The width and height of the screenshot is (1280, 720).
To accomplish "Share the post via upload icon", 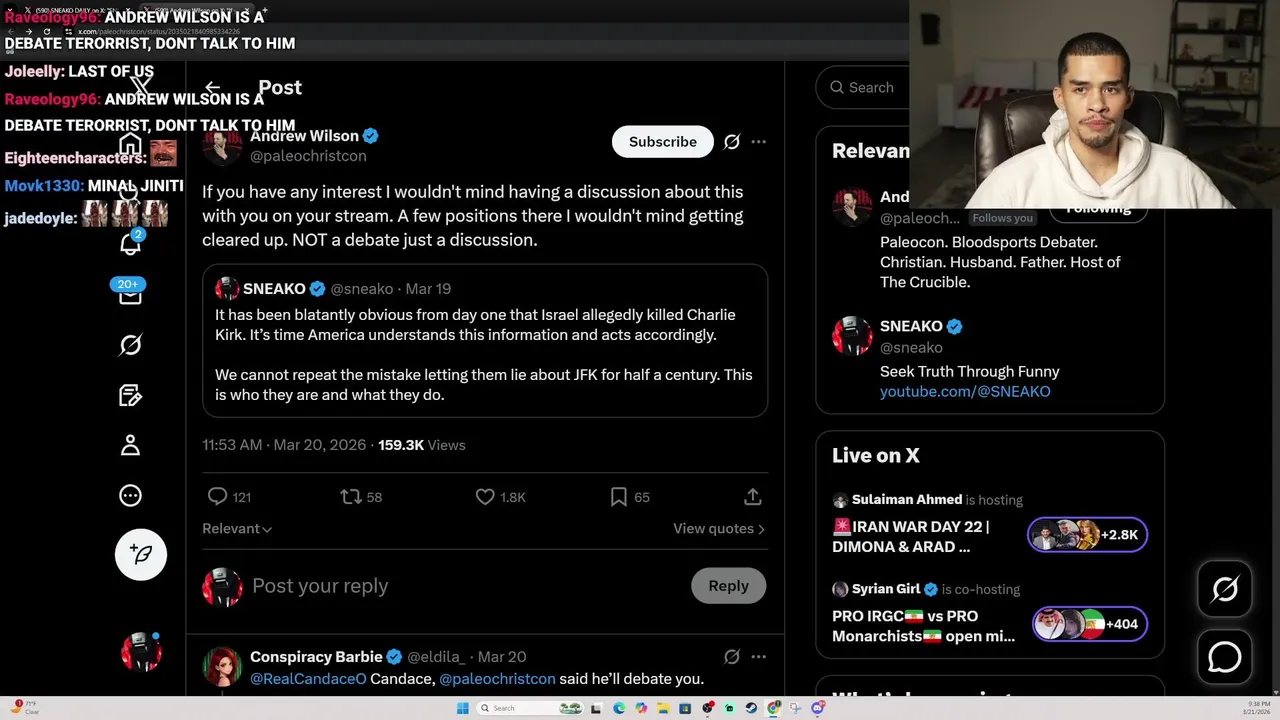I will pos(753,497).
